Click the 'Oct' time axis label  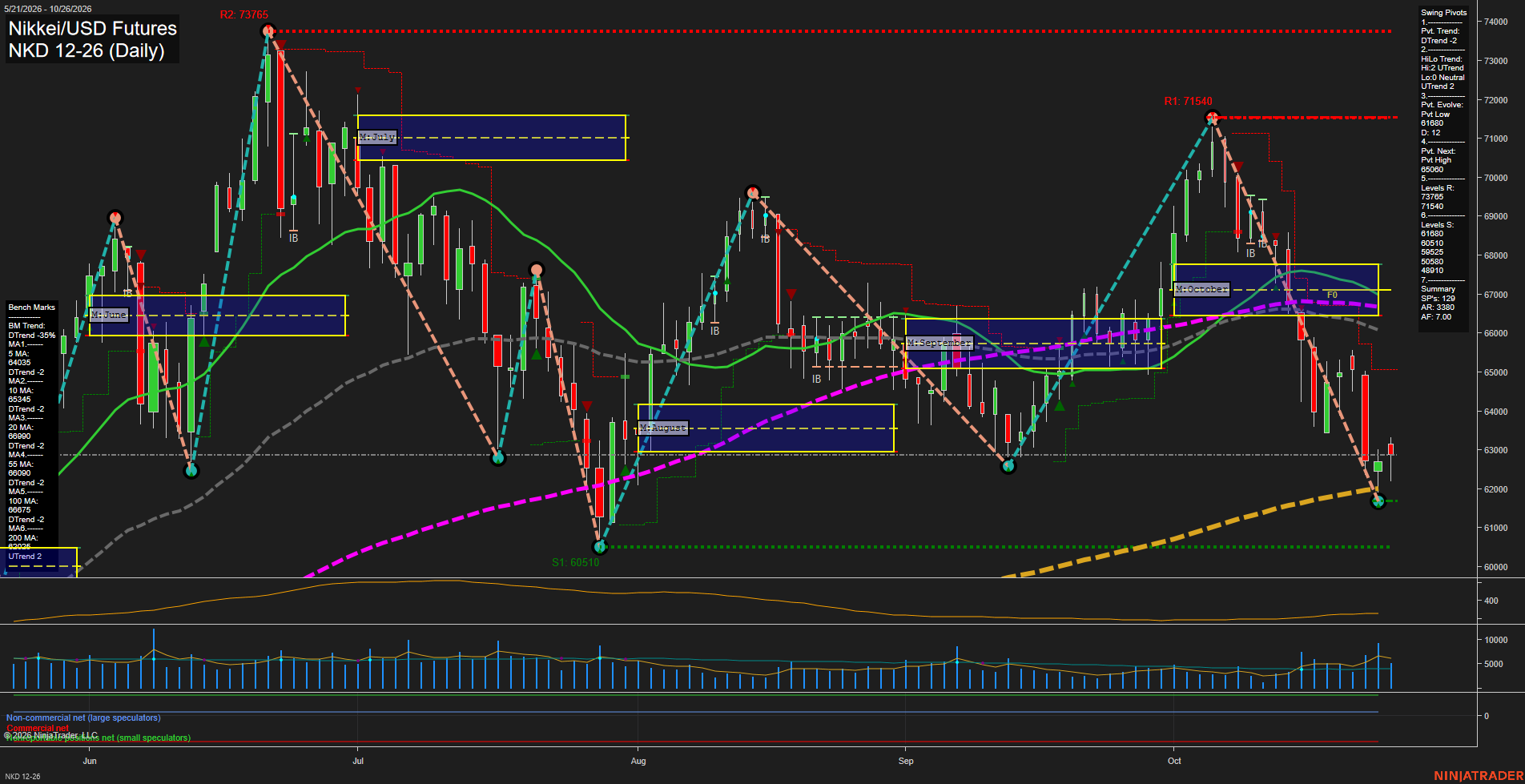point(1174,761)
